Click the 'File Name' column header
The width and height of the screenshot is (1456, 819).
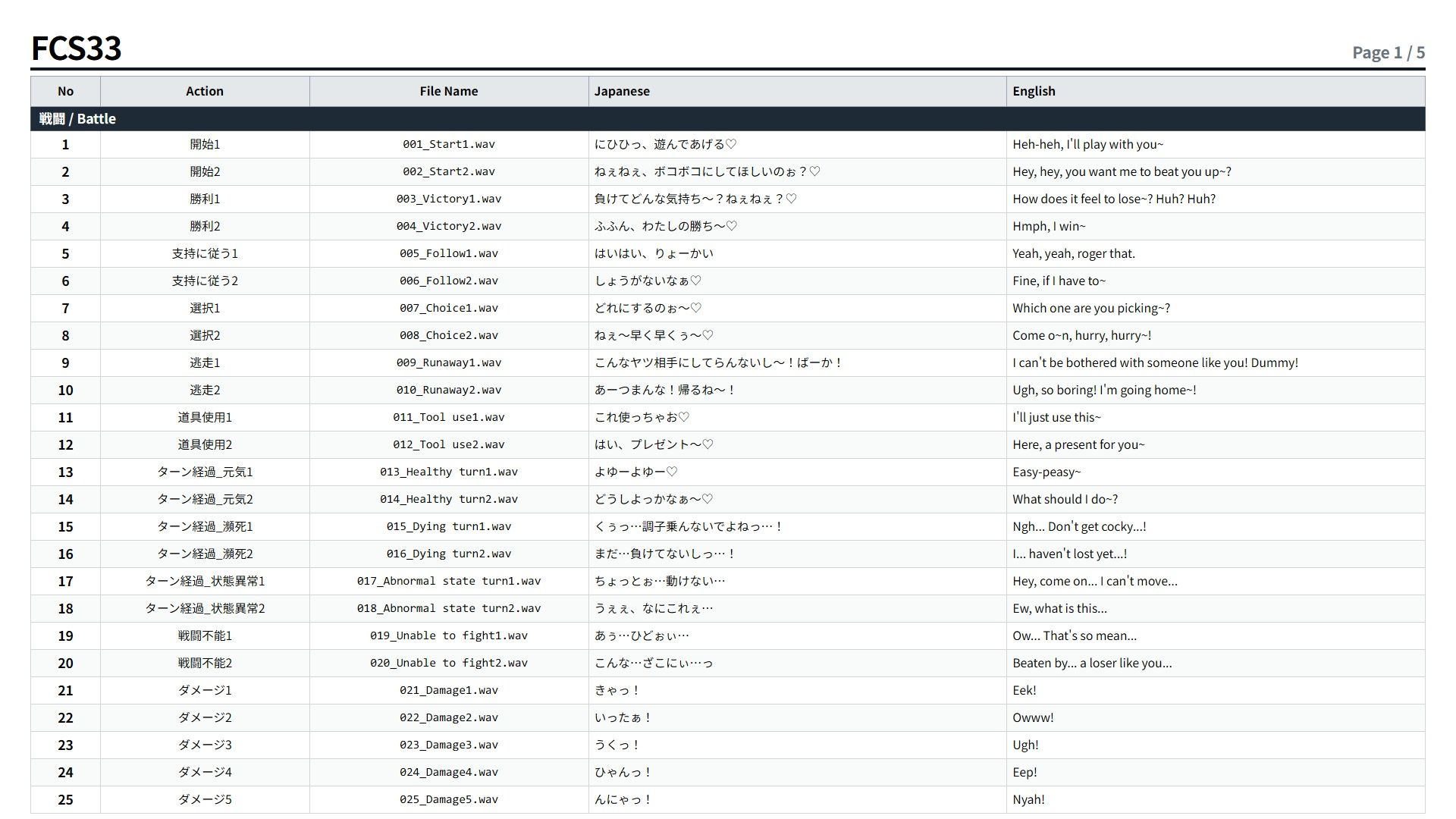tap(448, 91)
